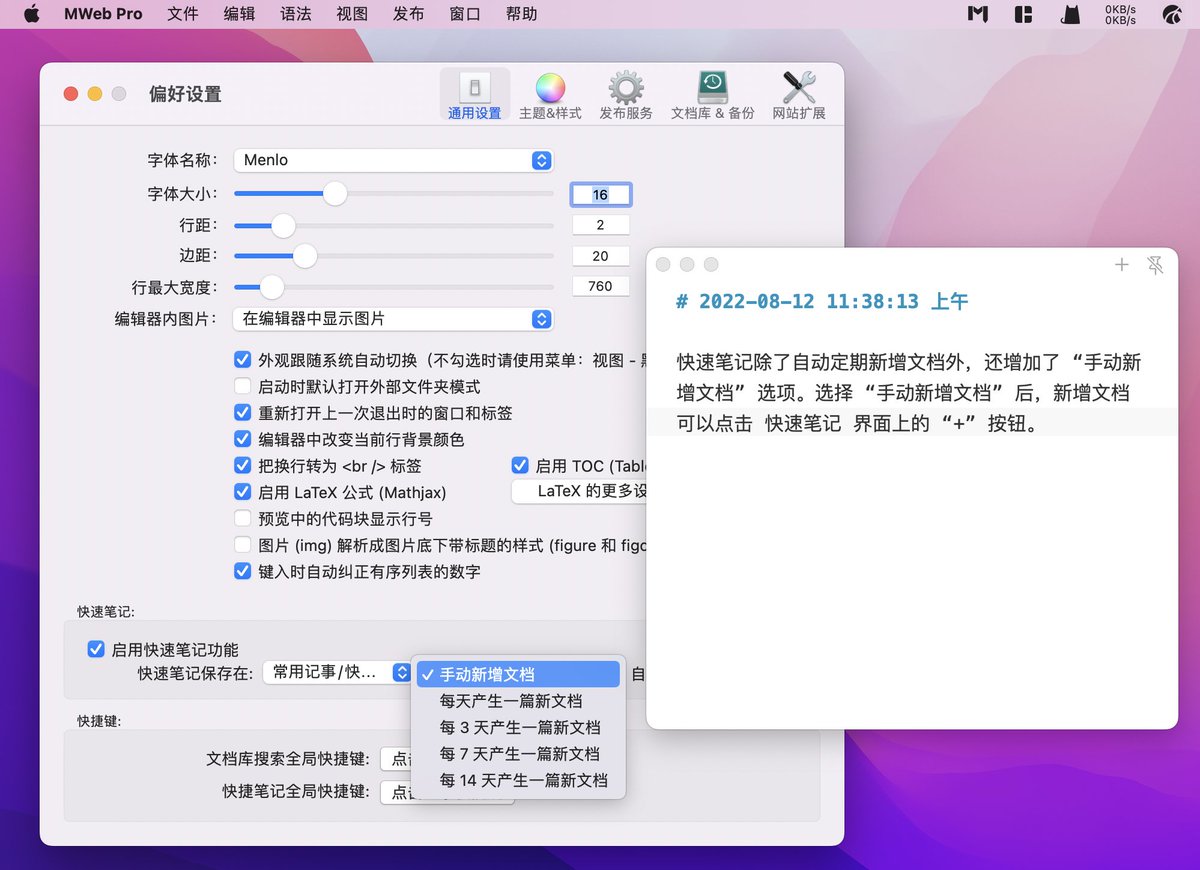Open the 视图 menu
The image size is (1200, 870).
tap(352, 14)
